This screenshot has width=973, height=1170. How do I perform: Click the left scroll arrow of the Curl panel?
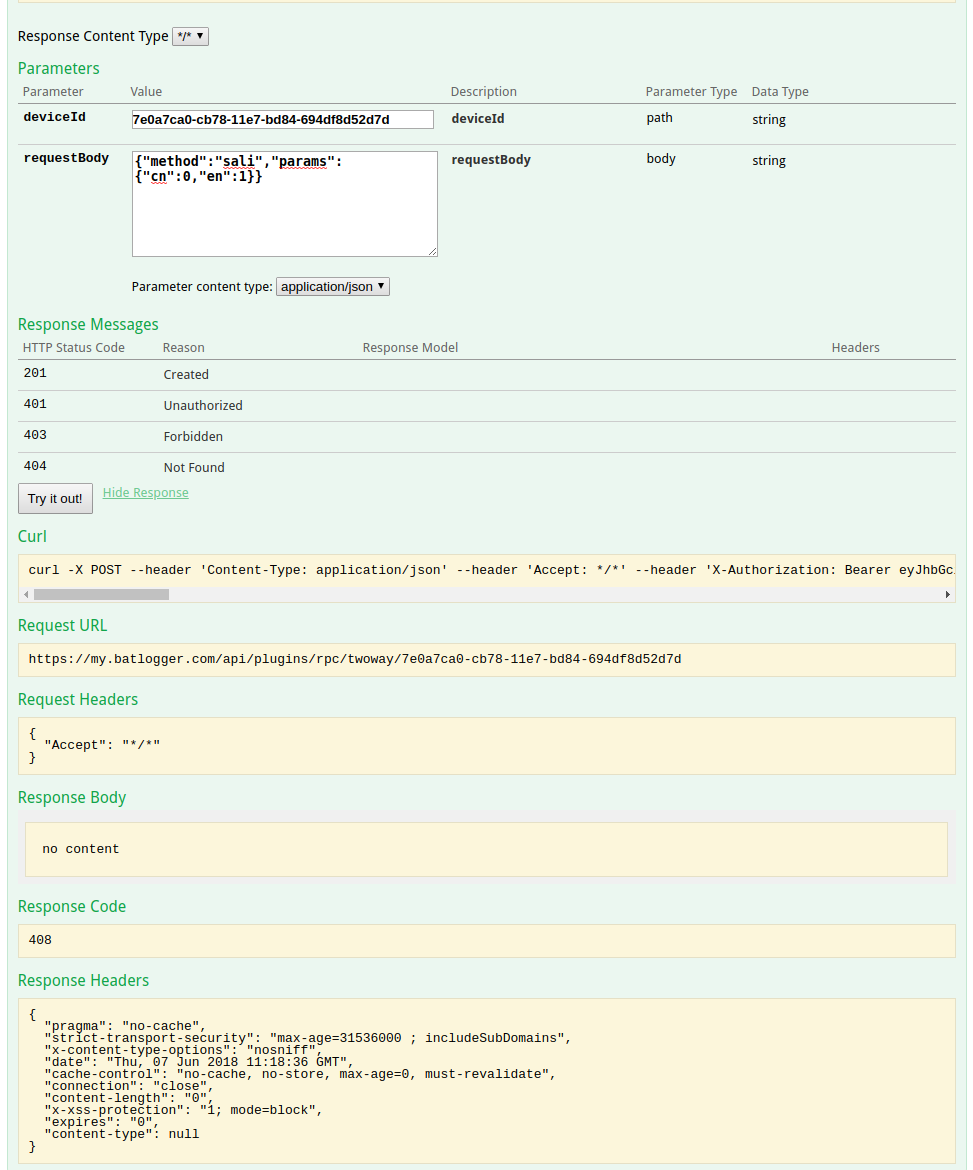click(26, 593)
